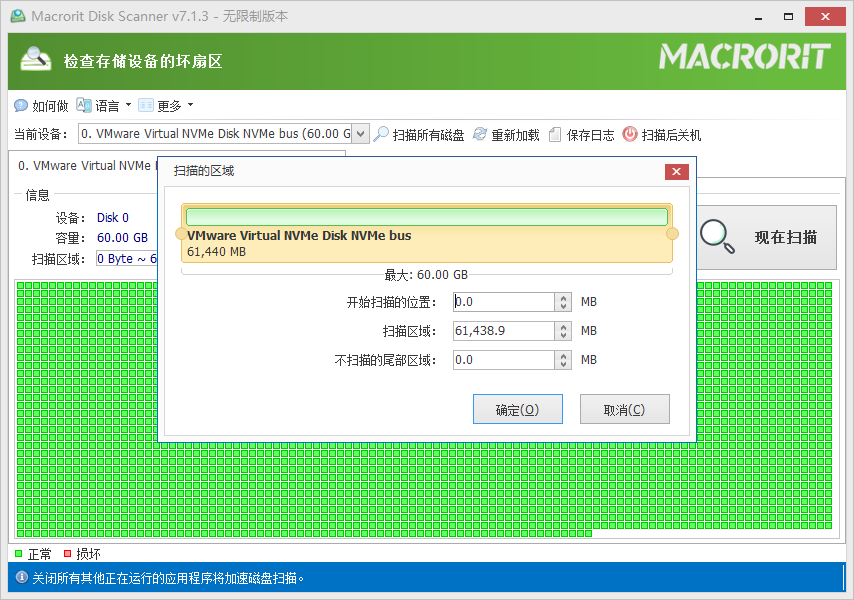Minimize the Macrorit Disk Scanner window
The height and width of the screenshot is (600, 854).
(x=758, y=17)
